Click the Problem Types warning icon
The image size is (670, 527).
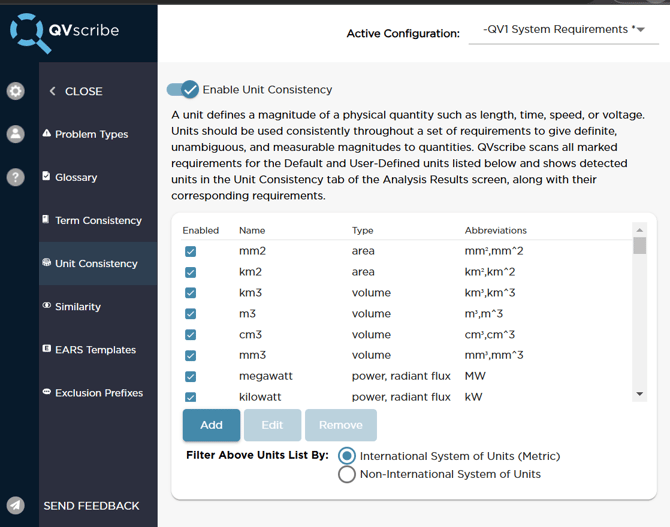point(47,133)
